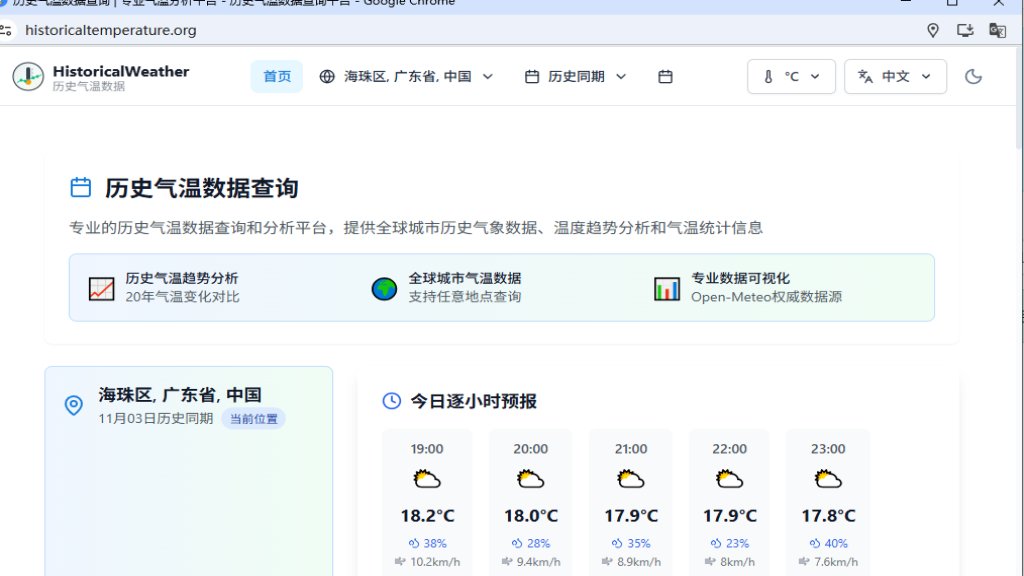Image resolution: width=1024 pixels, height=576 pixels.
Task: Toggle dark mode with the moon icon
Action: (973, 75)
